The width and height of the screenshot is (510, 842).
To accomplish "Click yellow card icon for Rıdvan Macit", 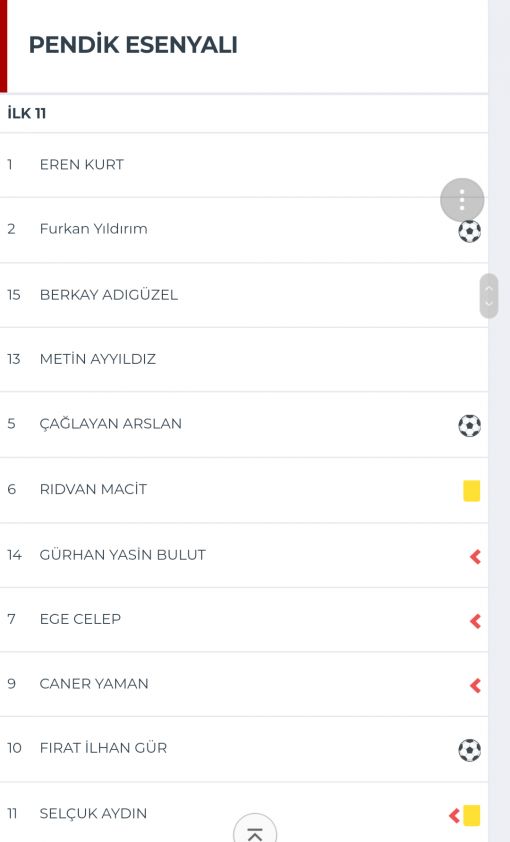I will point(471,490).
